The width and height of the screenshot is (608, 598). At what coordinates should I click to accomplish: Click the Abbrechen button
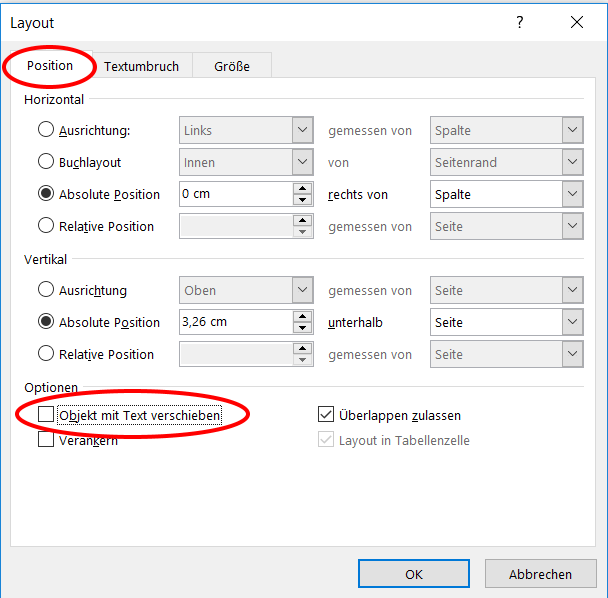[x=540, y=574]
